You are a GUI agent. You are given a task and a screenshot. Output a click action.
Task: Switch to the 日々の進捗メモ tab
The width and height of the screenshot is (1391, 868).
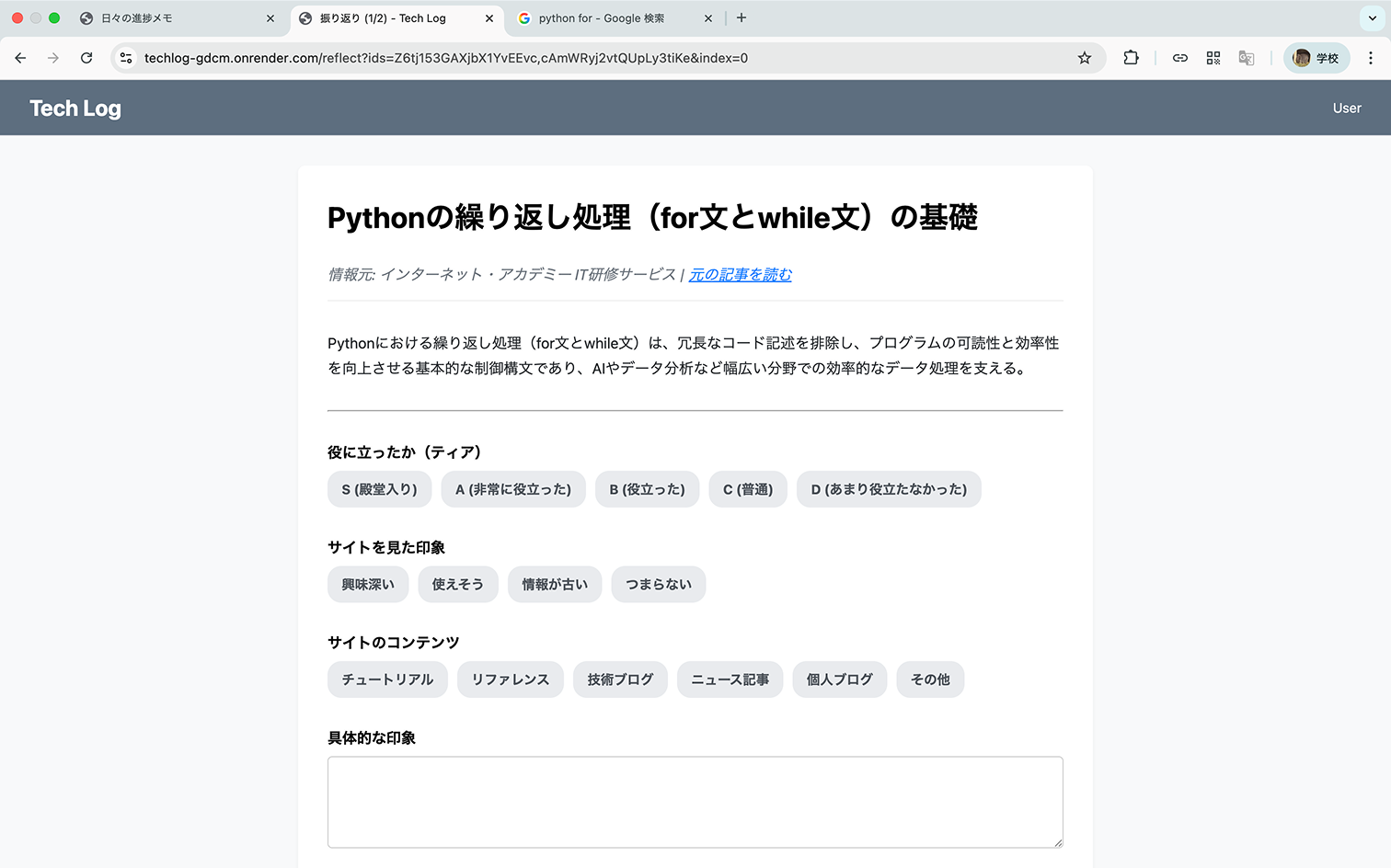[147, 17]
